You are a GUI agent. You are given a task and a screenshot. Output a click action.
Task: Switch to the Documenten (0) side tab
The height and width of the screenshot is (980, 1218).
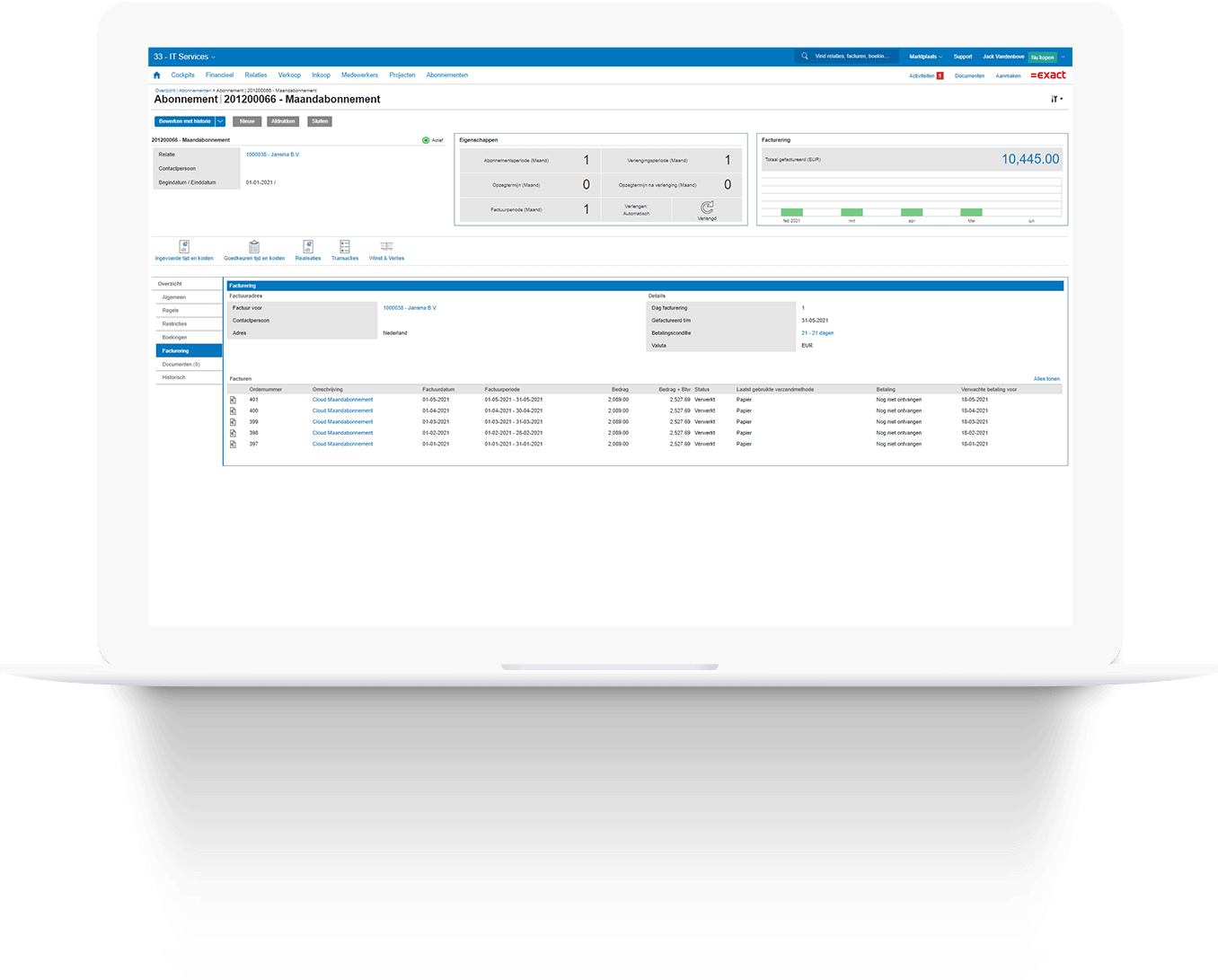[189, 365]
